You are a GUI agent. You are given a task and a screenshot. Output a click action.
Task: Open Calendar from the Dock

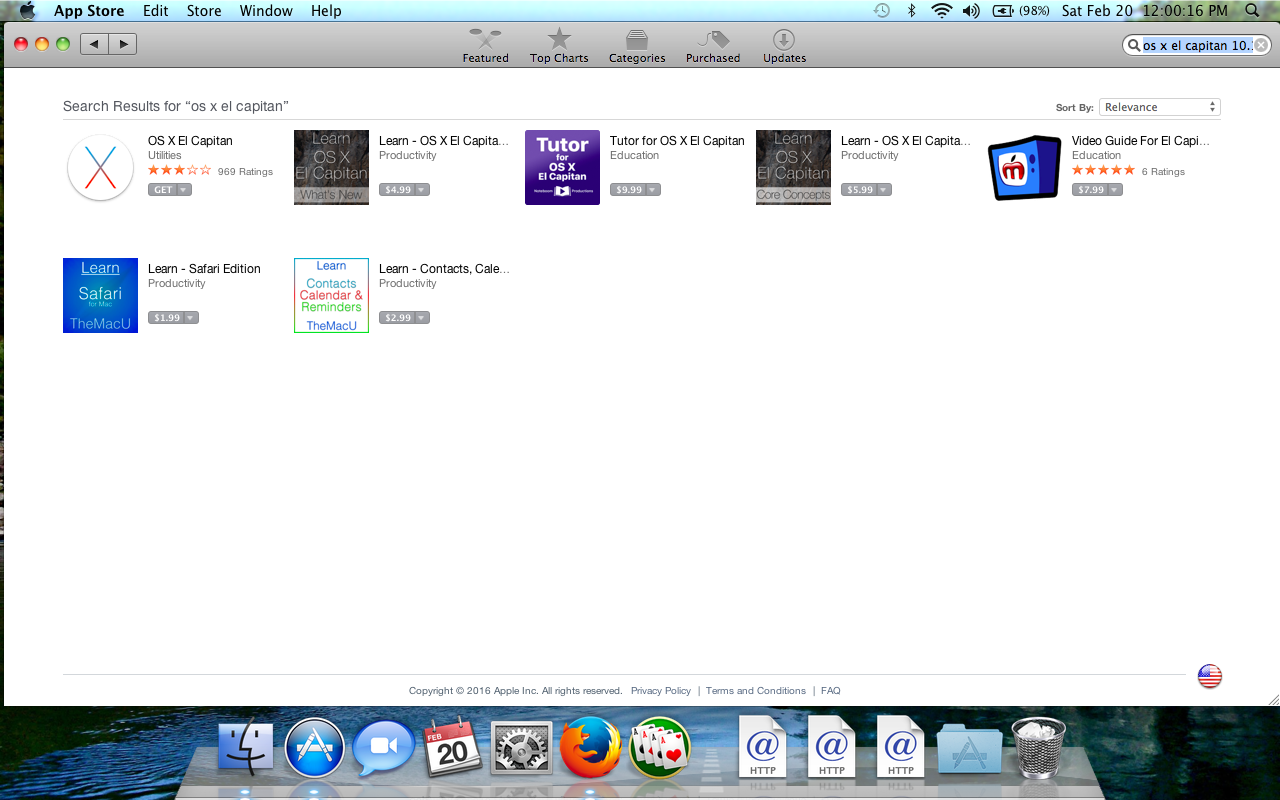(453, 748)
